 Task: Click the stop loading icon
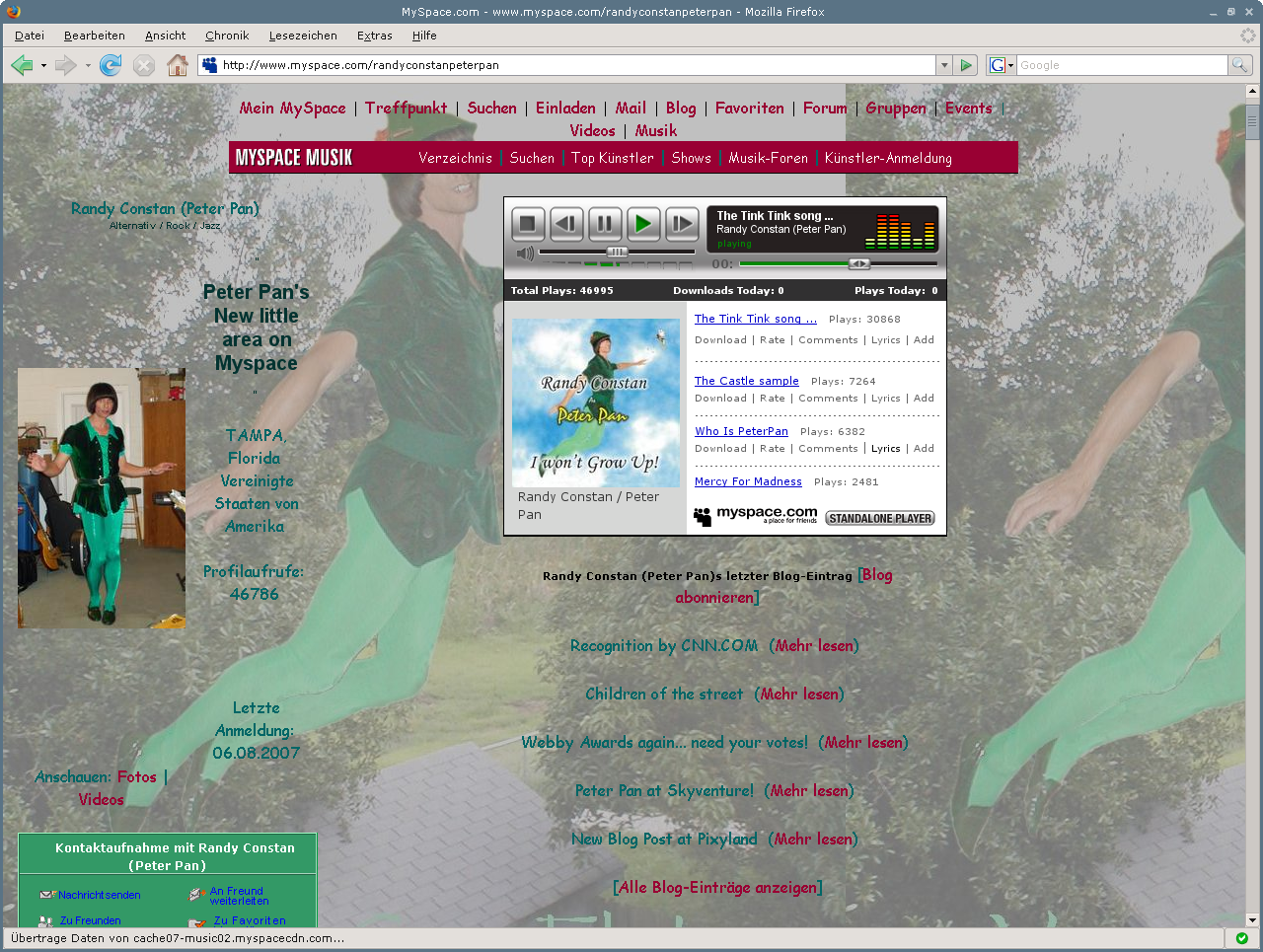[x=144, y=65]
